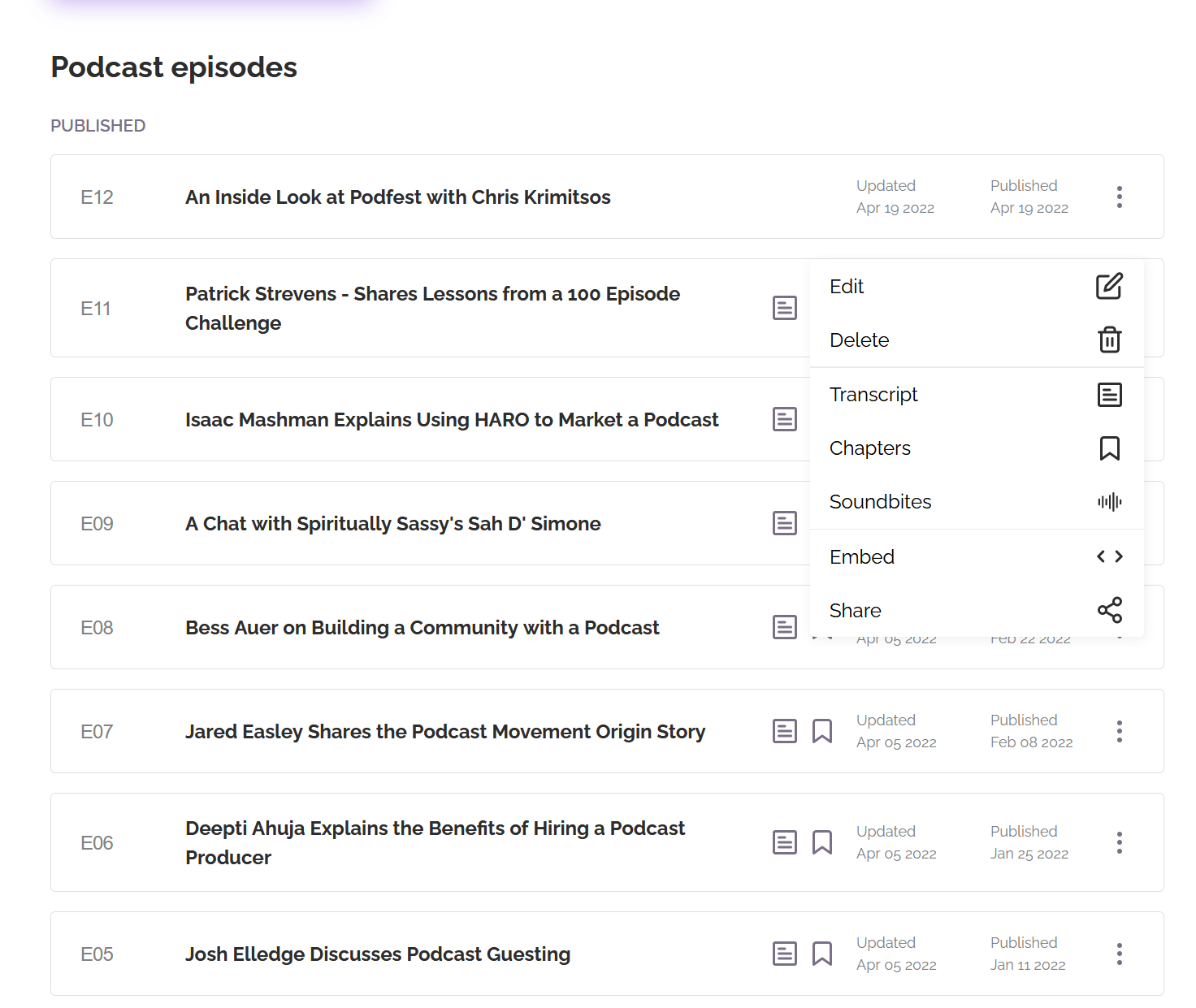Select the Embed code brackets icon

pos(1110,556)
